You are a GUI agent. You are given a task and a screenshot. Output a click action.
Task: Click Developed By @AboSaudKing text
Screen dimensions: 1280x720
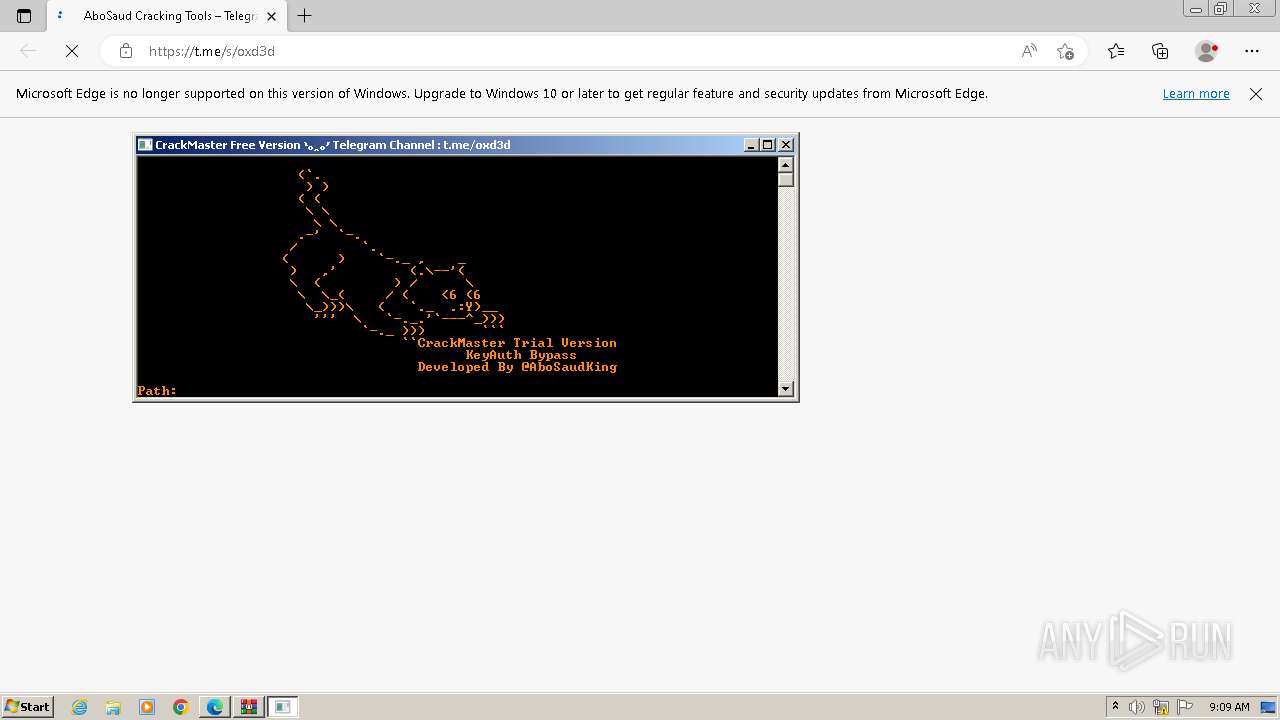tap(517, 367)
